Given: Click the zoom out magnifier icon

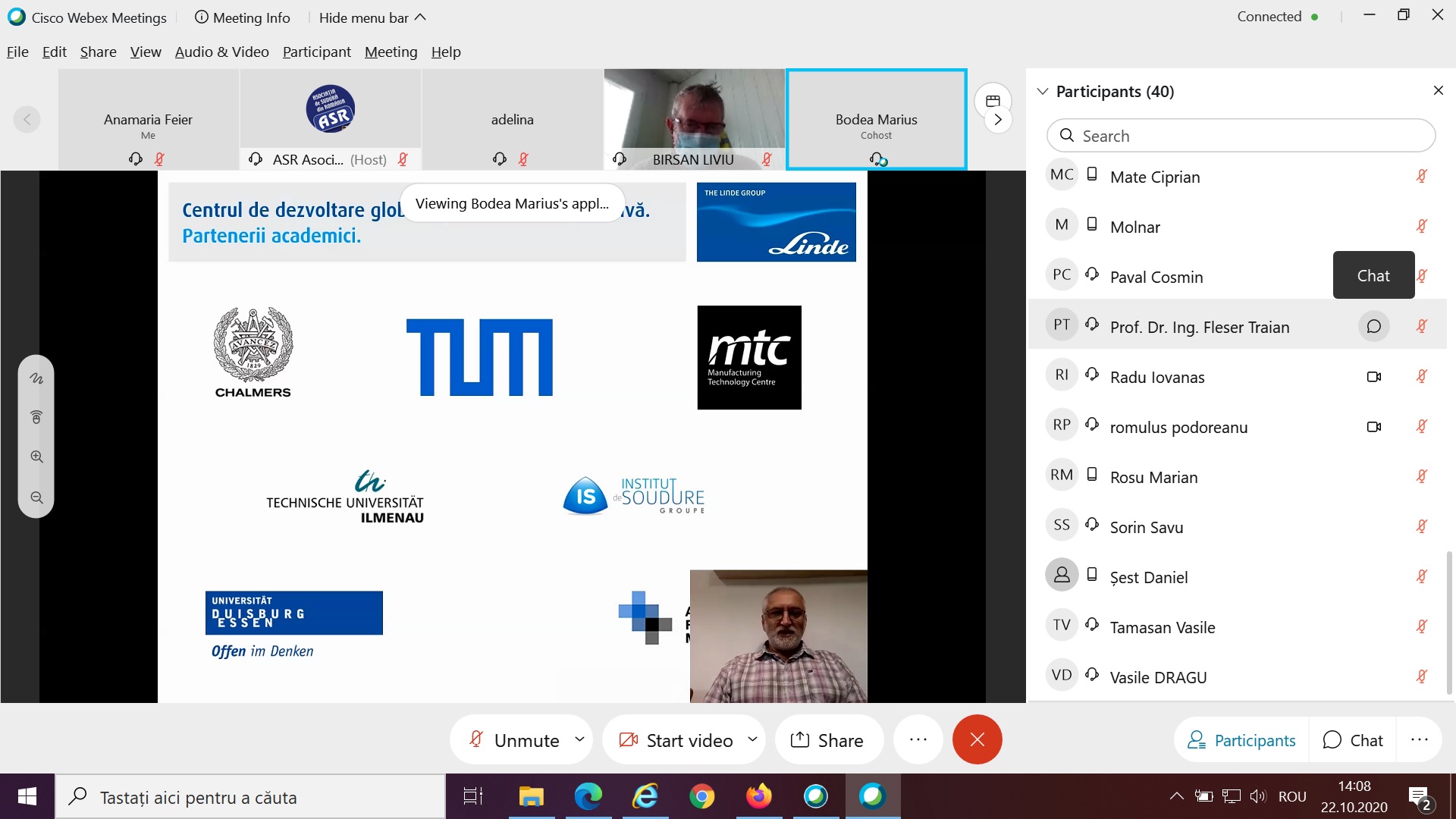Looking at the screenshot, I should 36,497.
